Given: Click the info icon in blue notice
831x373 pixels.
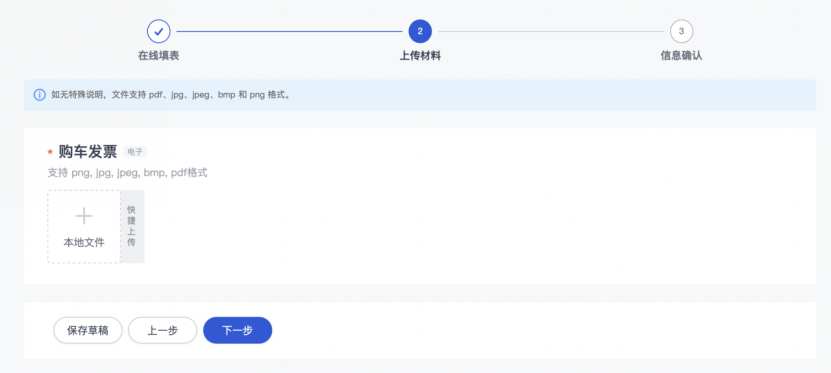Looking at the screenshot, I should [x=40, y=95].
